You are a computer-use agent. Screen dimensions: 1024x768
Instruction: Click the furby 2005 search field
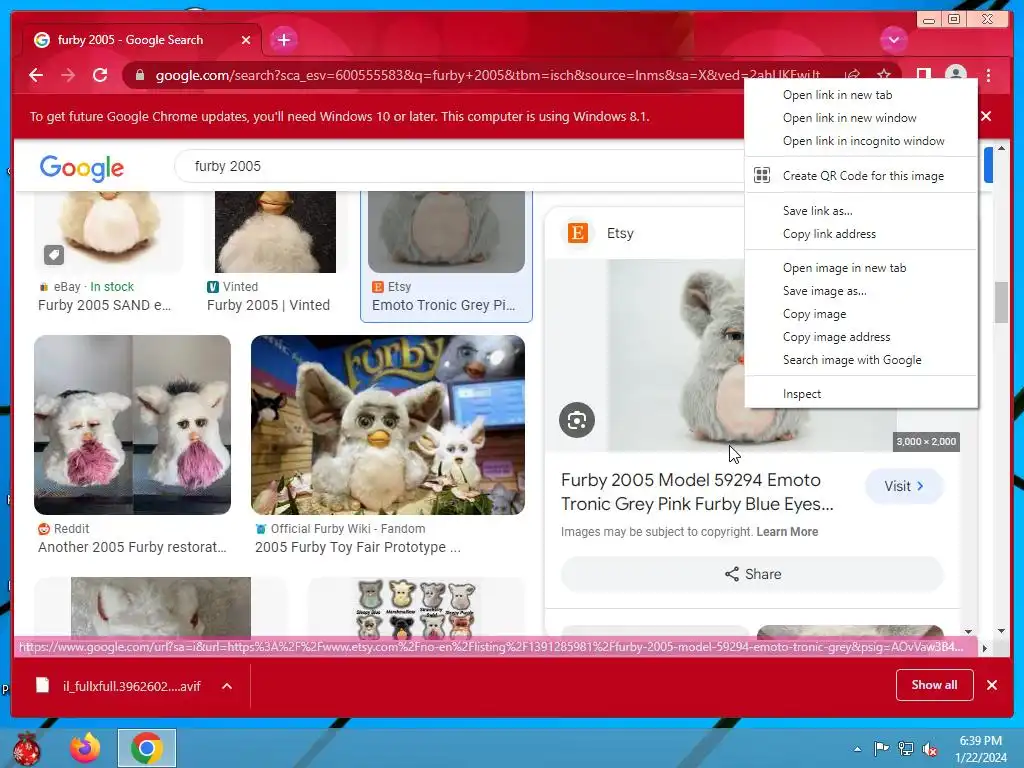point(457,166)
